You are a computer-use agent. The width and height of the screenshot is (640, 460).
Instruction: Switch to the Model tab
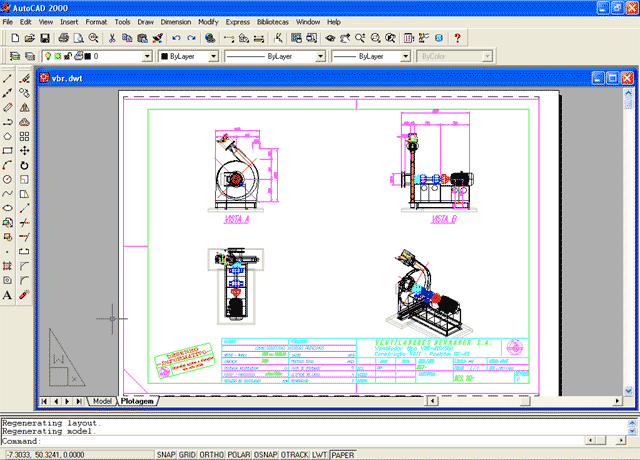click(101, 401)
